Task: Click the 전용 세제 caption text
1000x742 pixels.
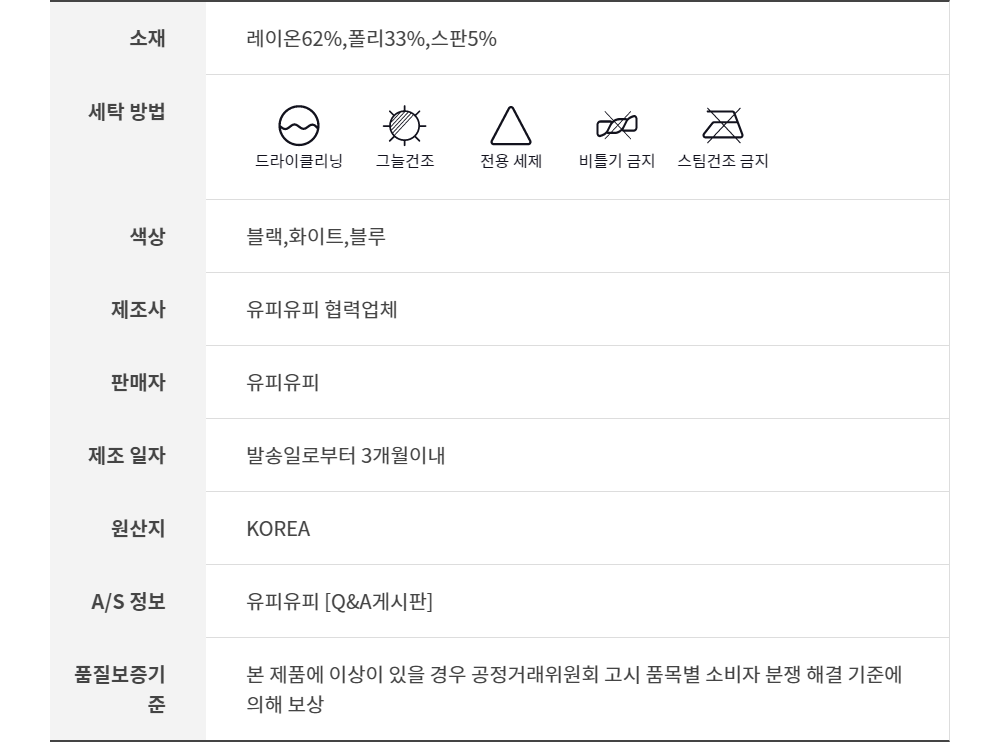Action: click(x=511, y=162)
